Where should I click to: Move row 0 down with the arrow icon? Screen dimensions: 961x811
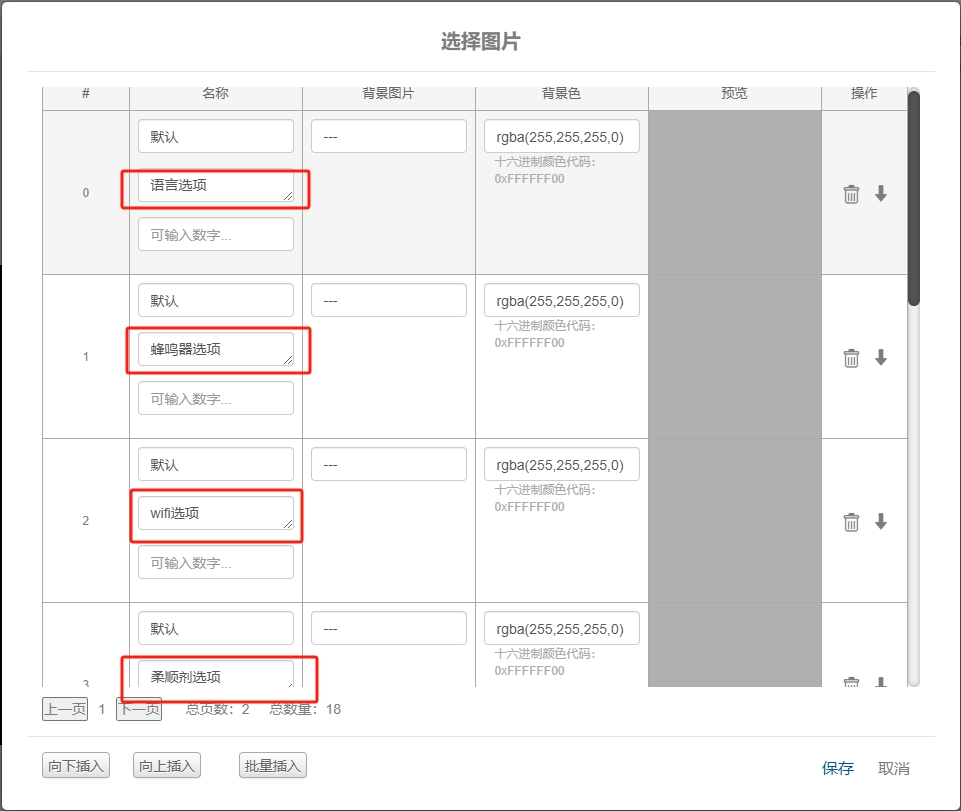(x=881, y=193)
